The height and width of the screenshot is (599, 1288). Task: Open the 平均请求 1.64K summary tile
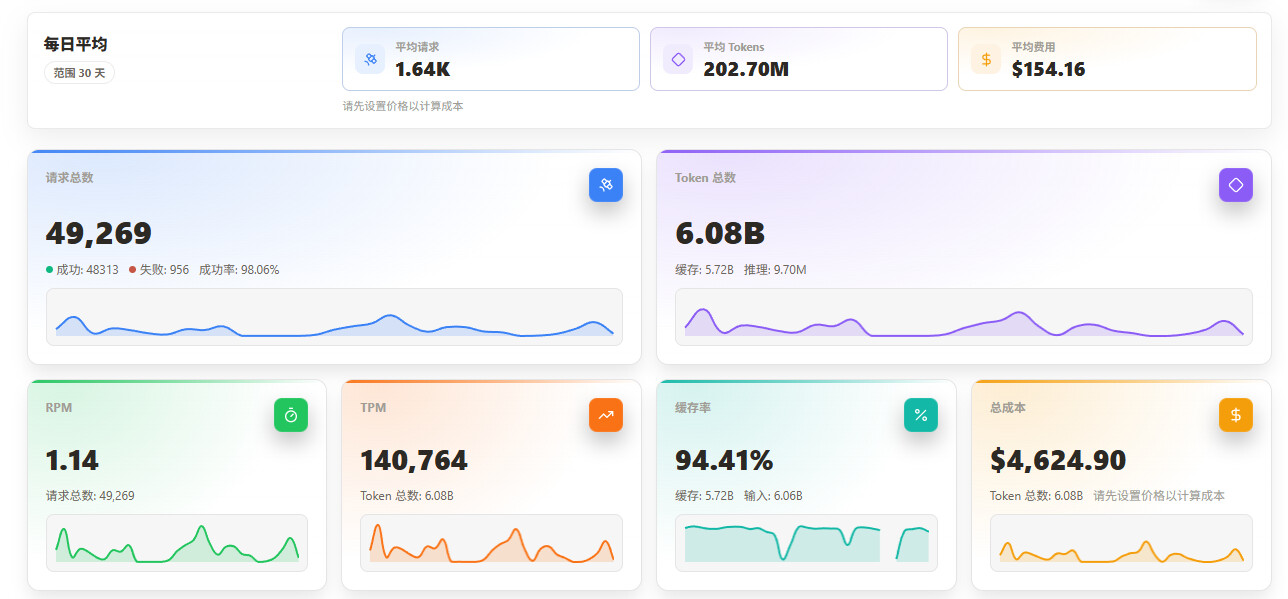(x=491, y=59)
